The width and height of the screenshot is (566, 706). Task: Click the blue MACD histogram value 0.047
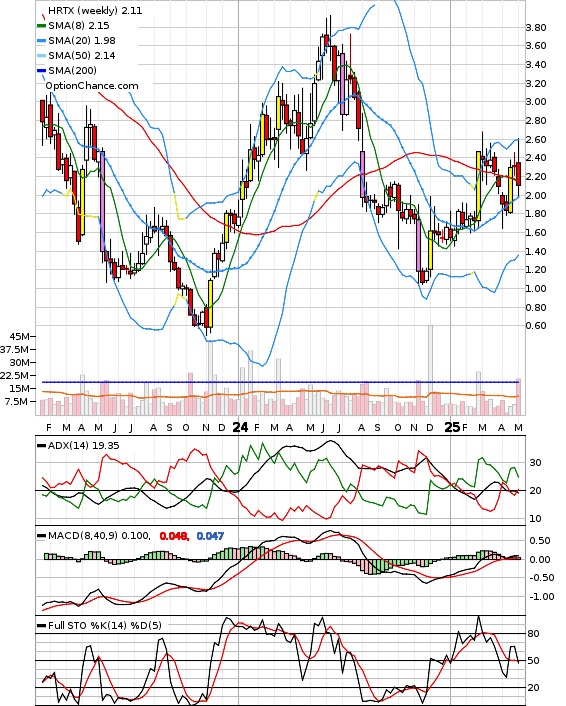tap(210, 536)
